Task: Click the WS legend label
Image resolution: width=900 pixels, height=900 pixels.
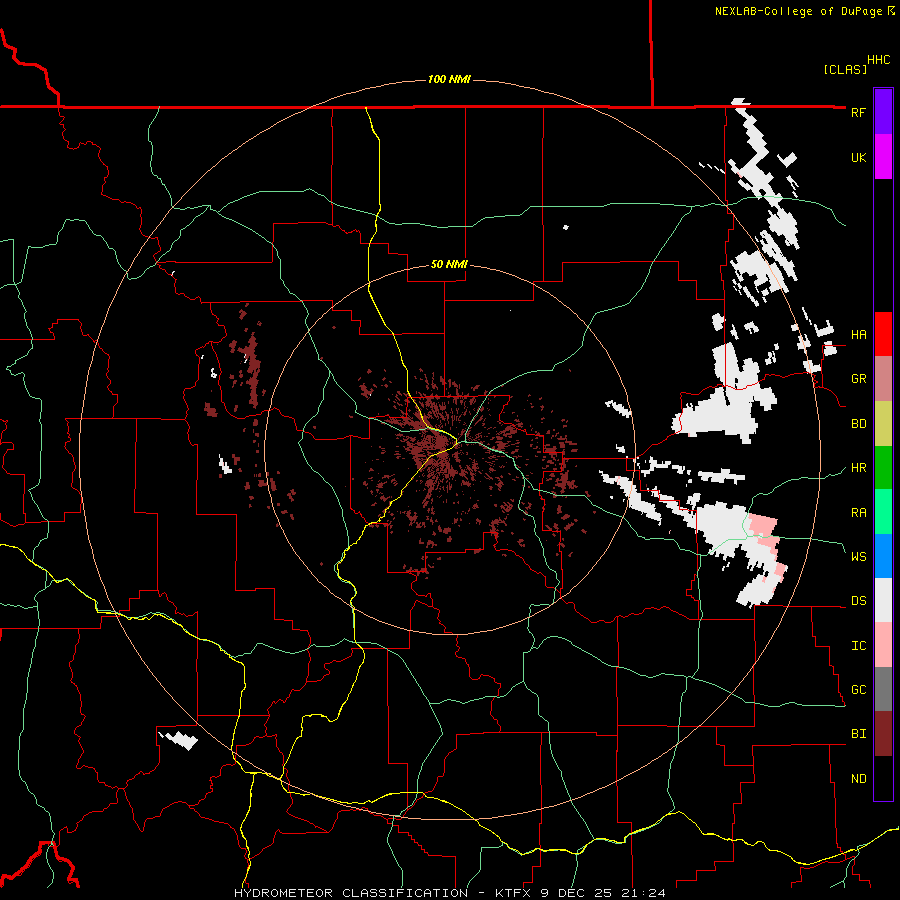Action: click(858, 557)
